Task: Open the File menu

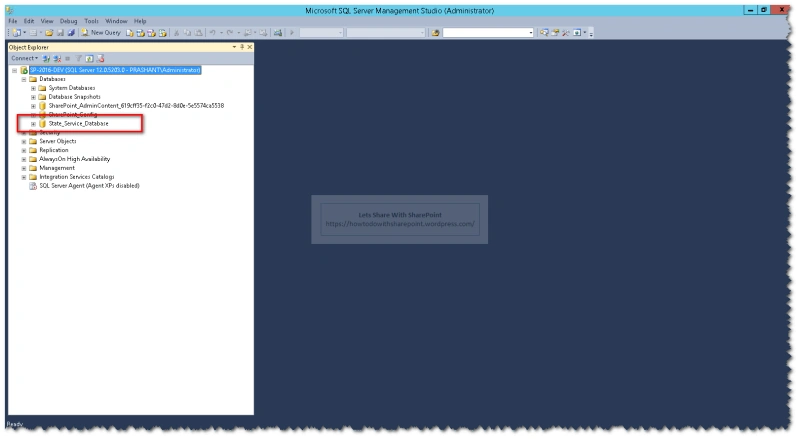Action: click(x=13, y=21)
